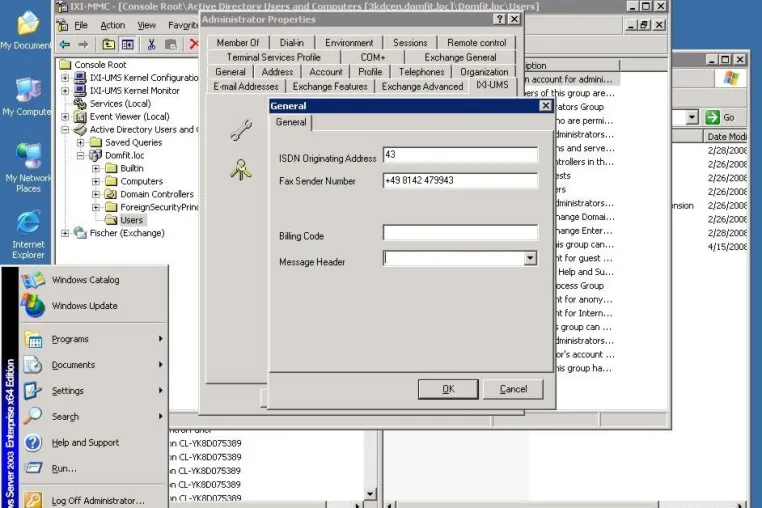This screenshot has width=762, height=508.
Task: Open Settings submenu in Start menu
Action: (x=94, y=390)
